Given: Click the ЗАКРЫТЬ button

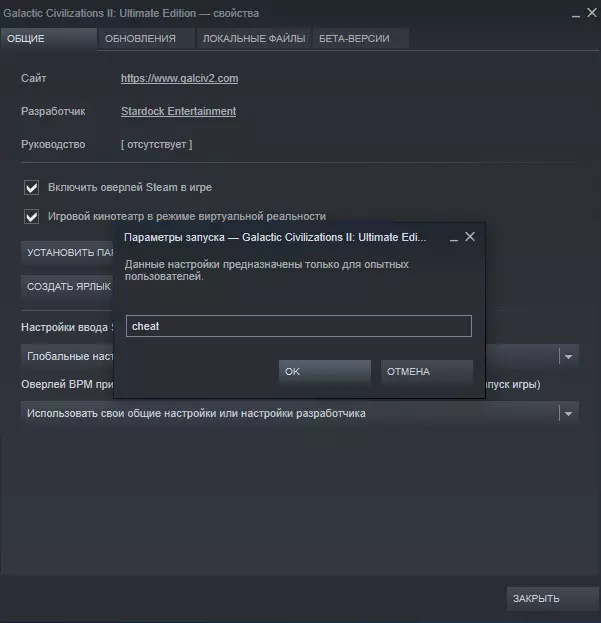Looking at the screenshot, I should [553, 598].
